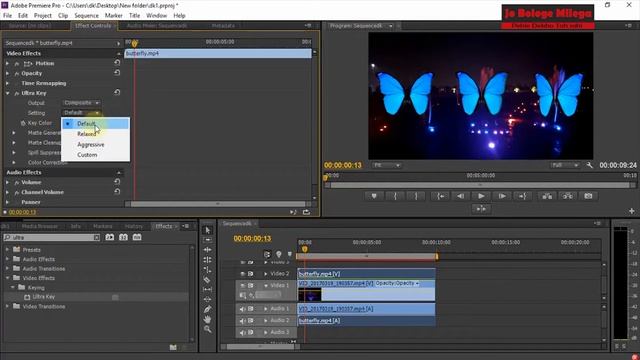This screenshot has width=640, height=360.
Task: Add marker in Program monitor
Action: 374,196
